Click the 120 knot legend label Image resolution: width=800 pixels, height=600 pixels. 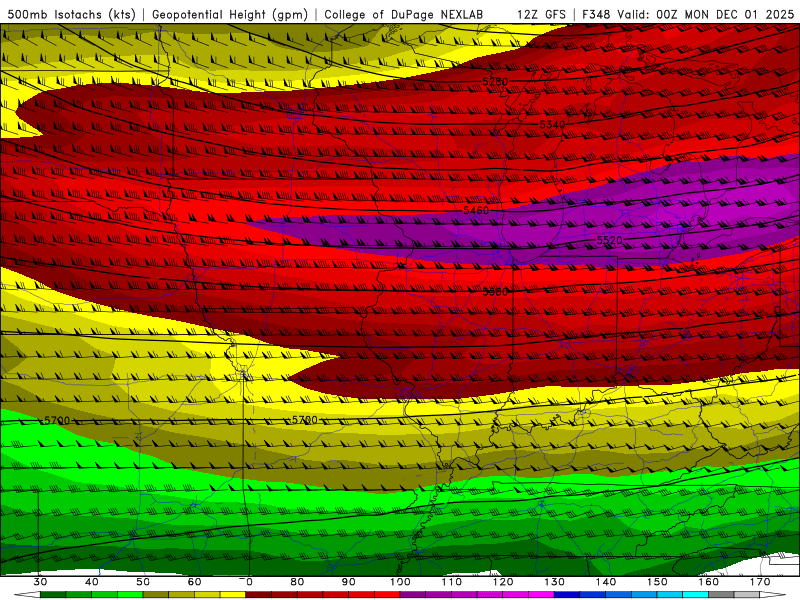pyautogui.click(x=503, y=582)
